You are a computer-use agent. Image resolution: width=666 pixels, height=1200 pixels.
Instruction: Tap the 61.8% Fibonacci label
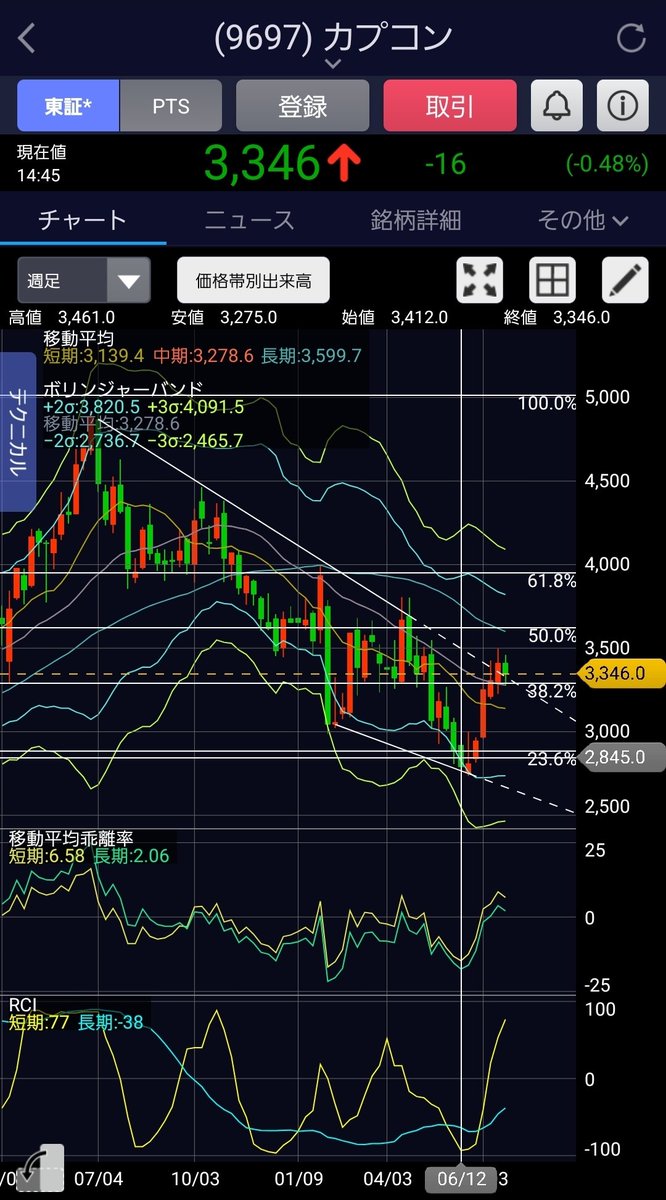click(552, 580)
